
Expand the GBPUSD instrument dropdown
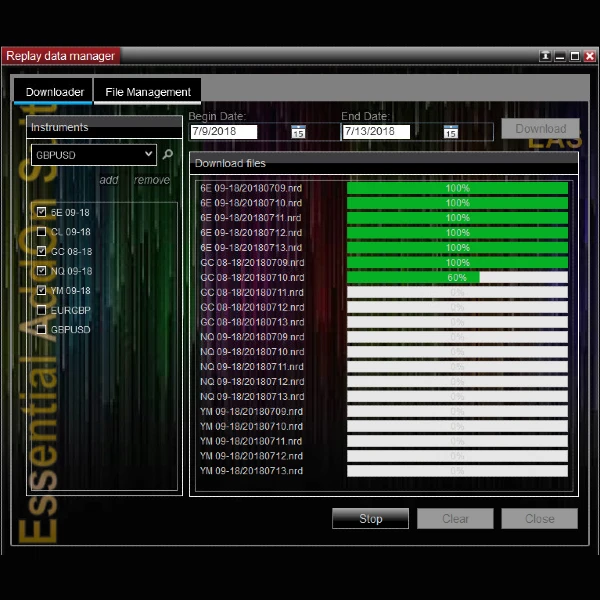click(148, 154)
